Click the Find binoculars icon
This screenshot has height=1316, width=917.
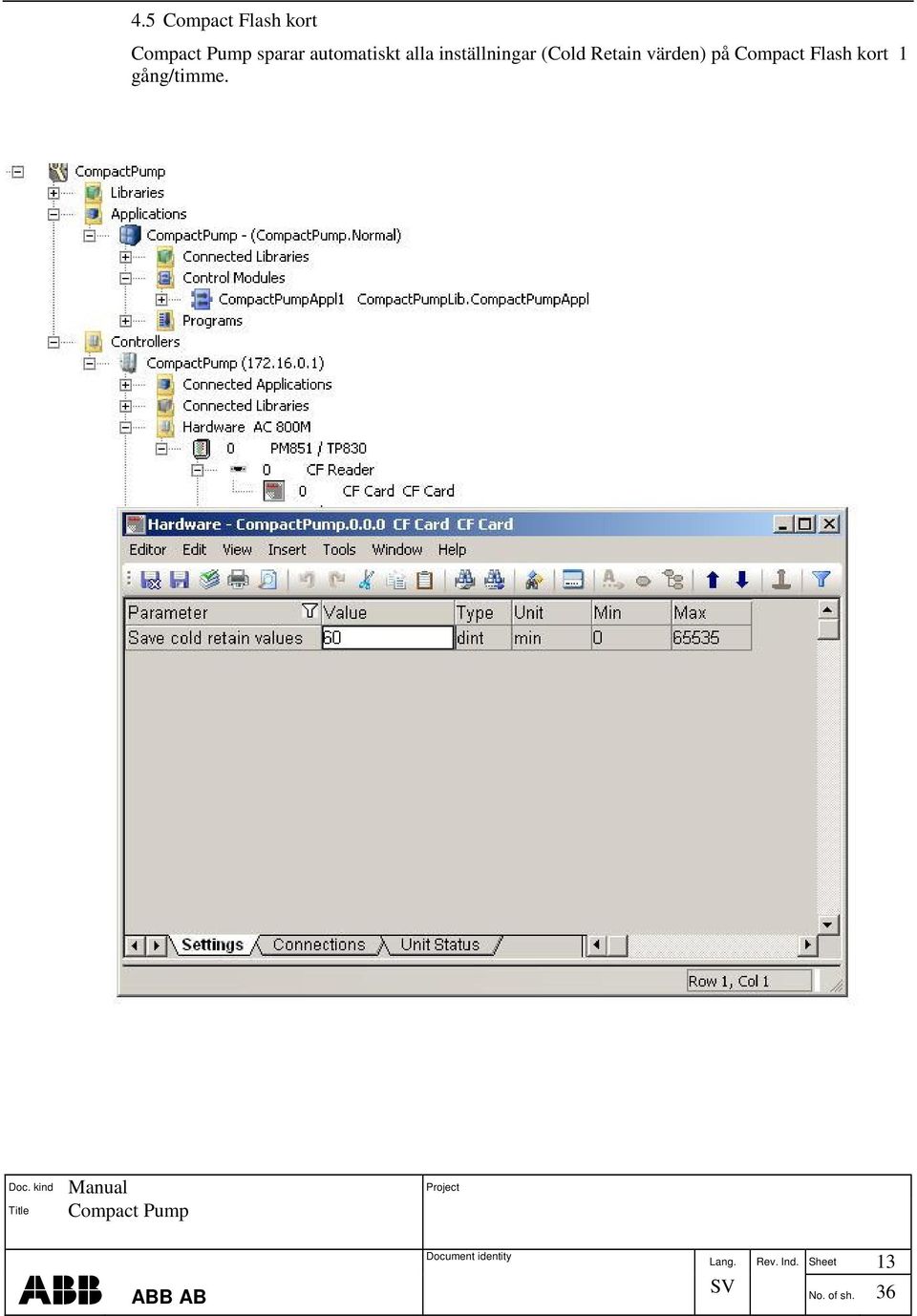click(464, 580)
